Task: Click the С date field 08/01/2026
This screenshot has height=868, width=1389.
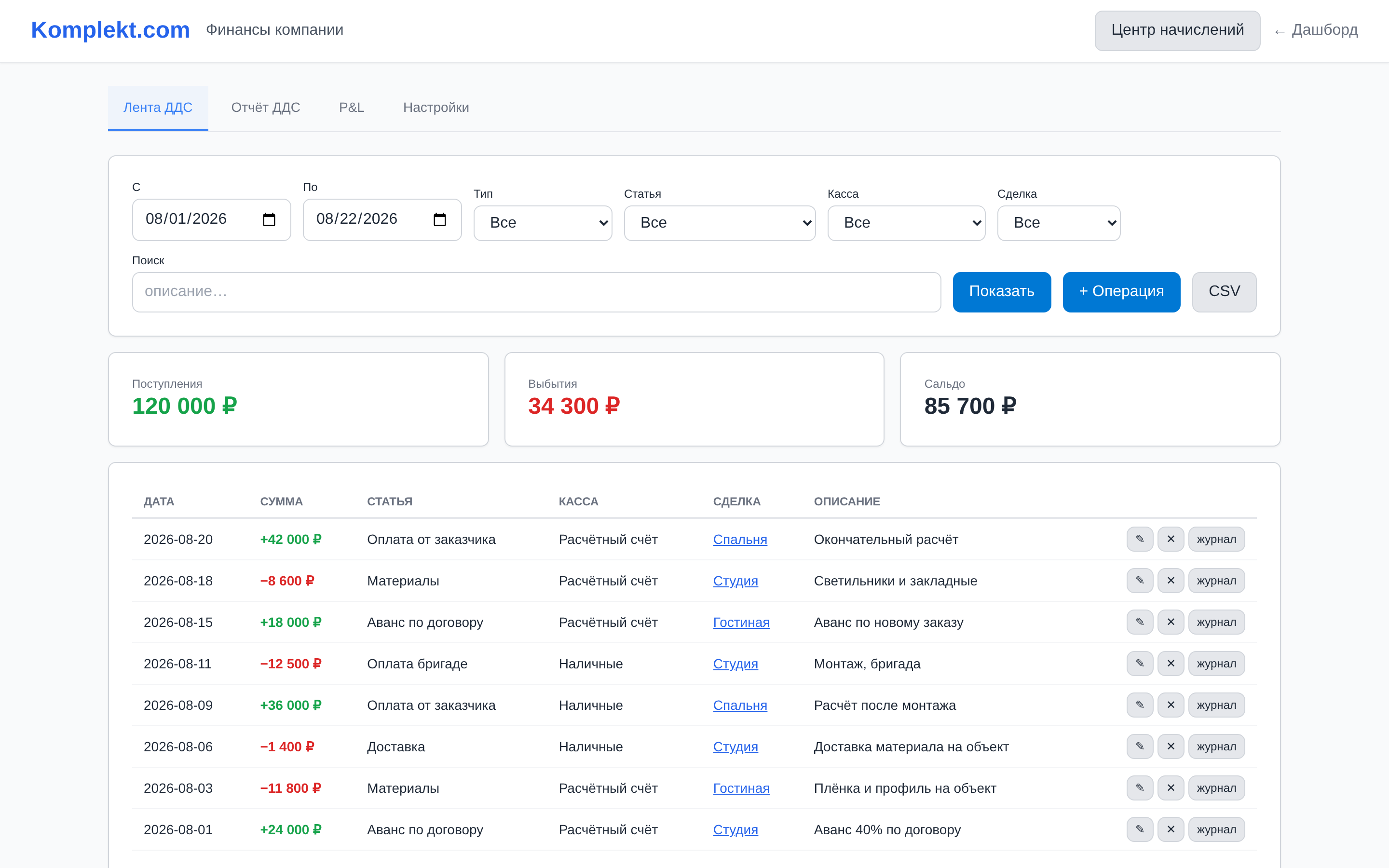Action: click(211, 219)
